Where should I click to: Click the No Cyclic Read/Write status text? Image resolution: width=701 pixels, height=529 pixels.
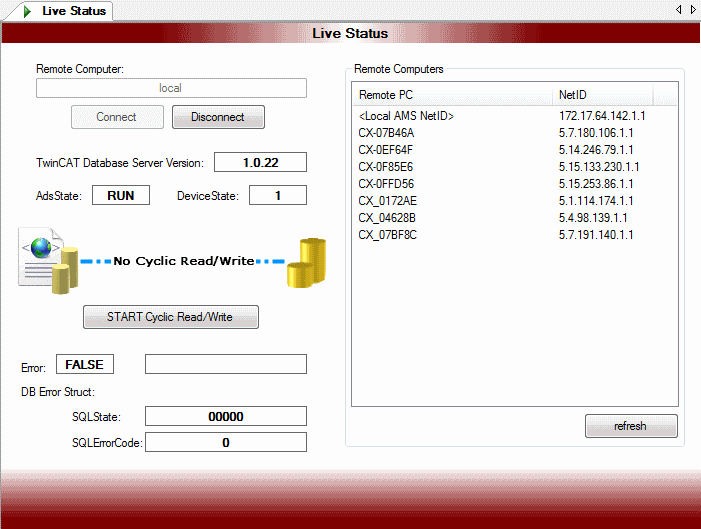(184, 261)
